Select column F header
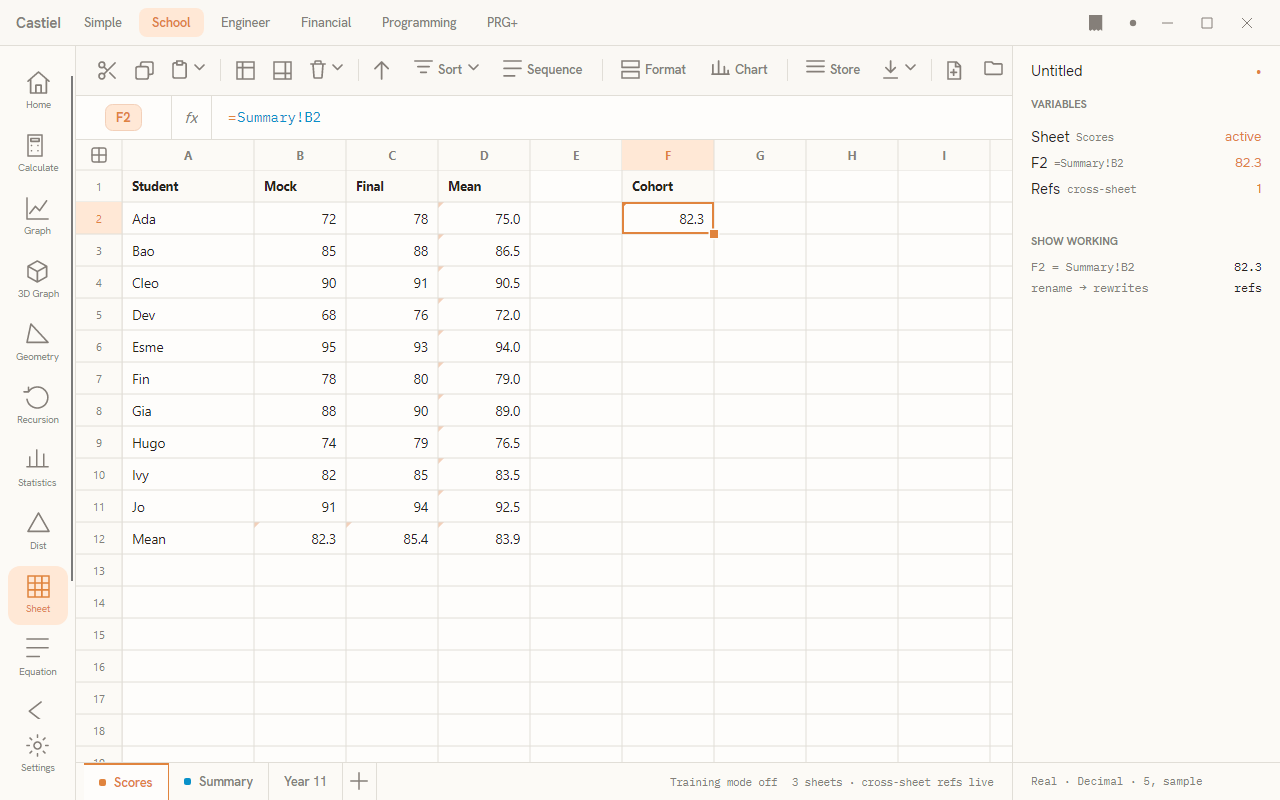1280x800 pixels. (x=668, y=155)
